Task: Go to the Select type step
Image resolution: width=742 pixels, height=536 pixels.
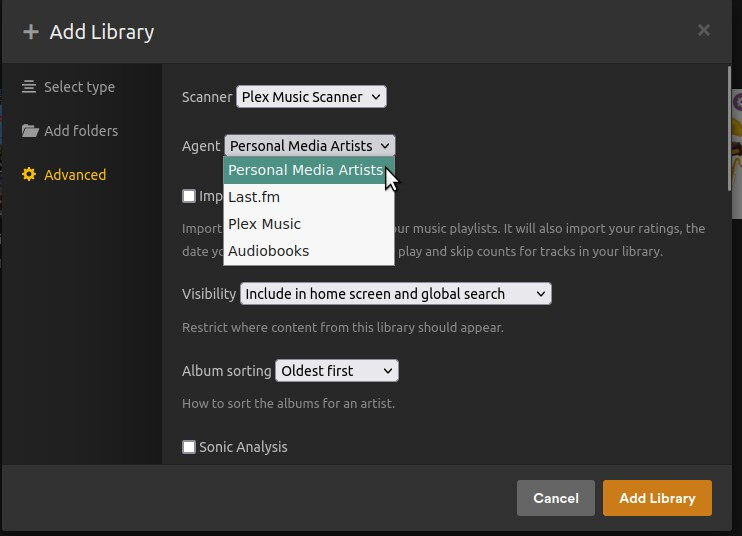Action: pos(79,87)
